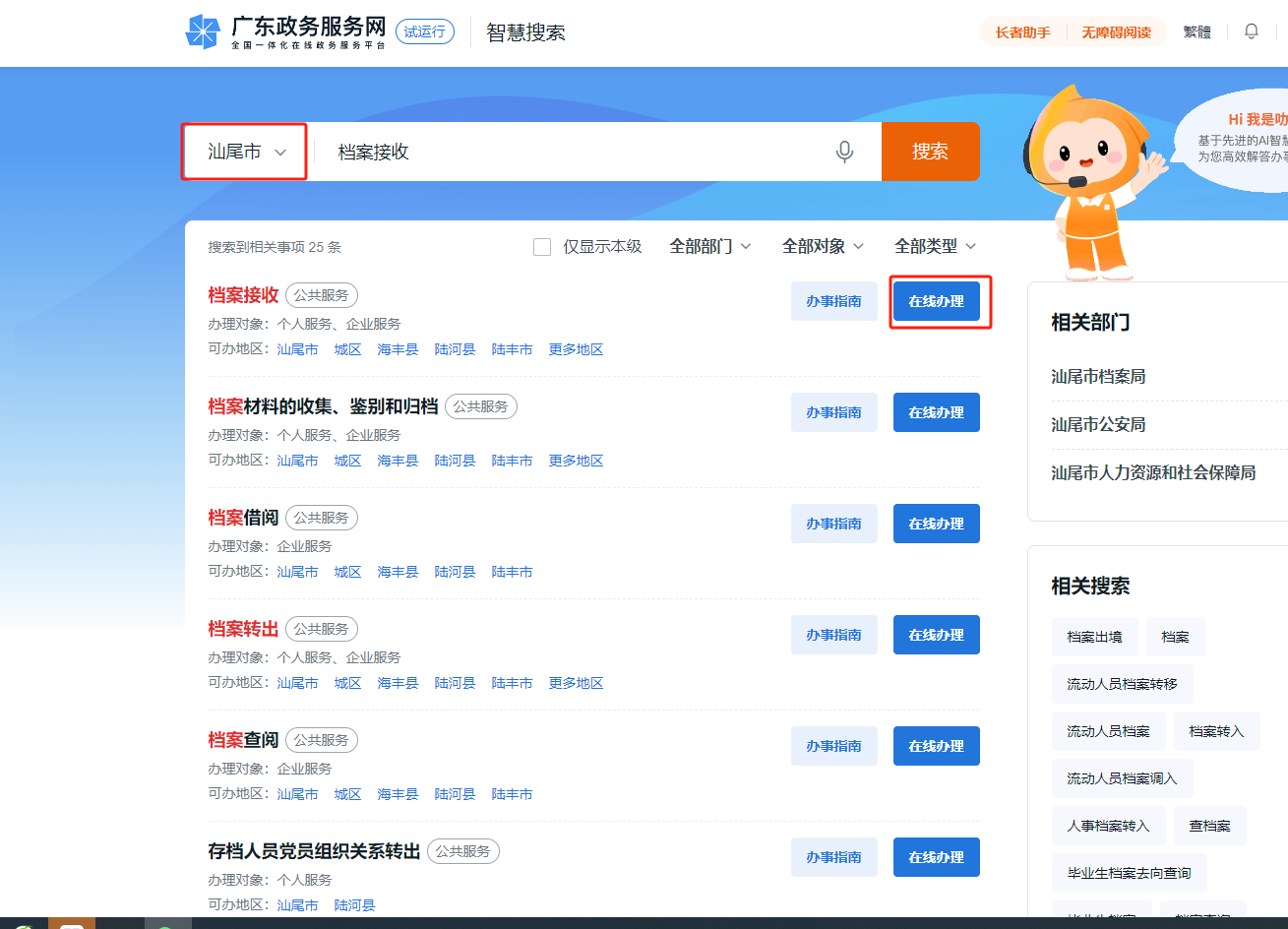Image resolution: width=1288 pixels, height=929 pixels.
Task: Switch the site to 繁體
Action: coord(1196,31)
